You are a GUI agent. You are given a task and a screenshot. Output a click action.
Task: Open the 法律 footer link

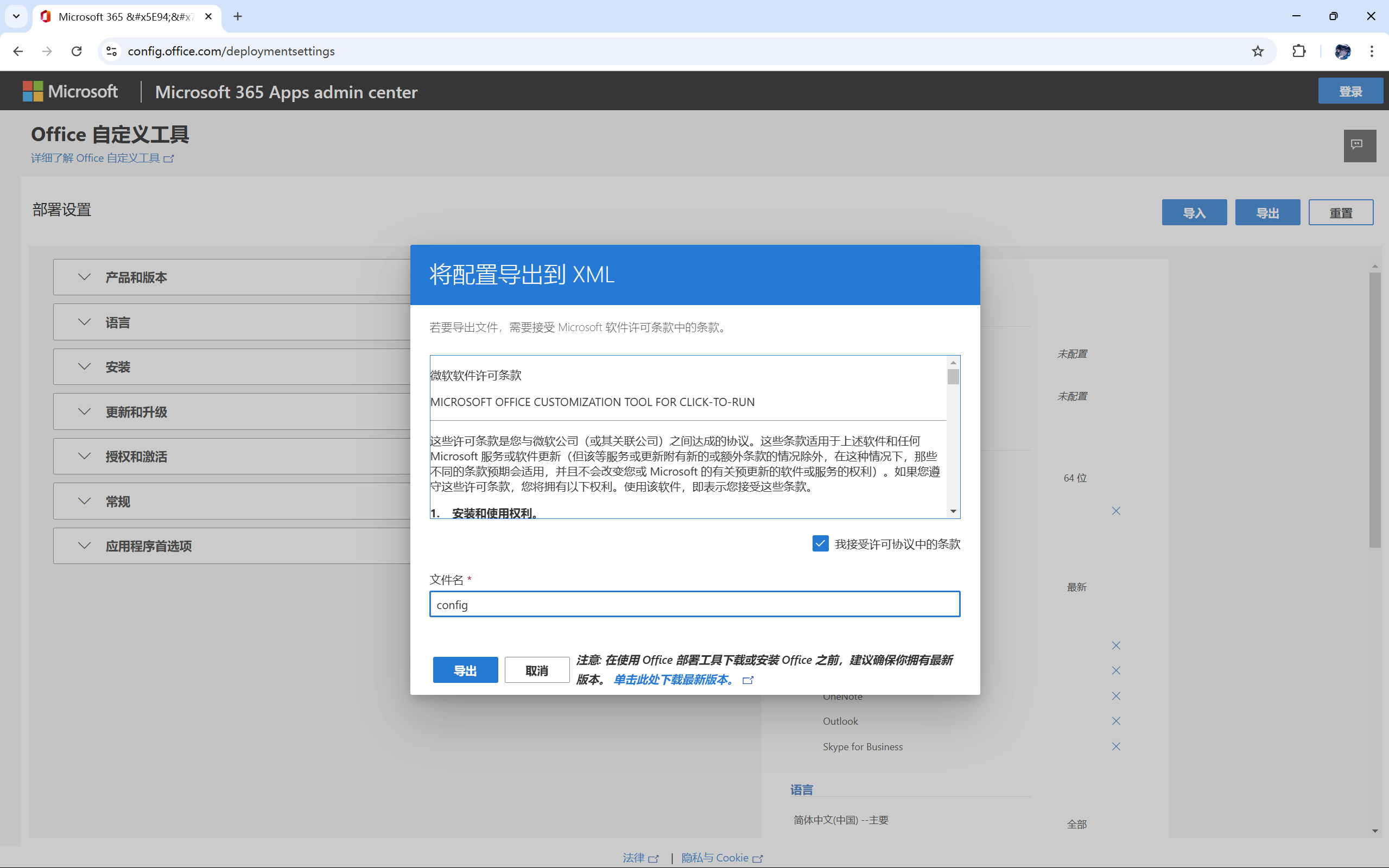coord(640,858)
